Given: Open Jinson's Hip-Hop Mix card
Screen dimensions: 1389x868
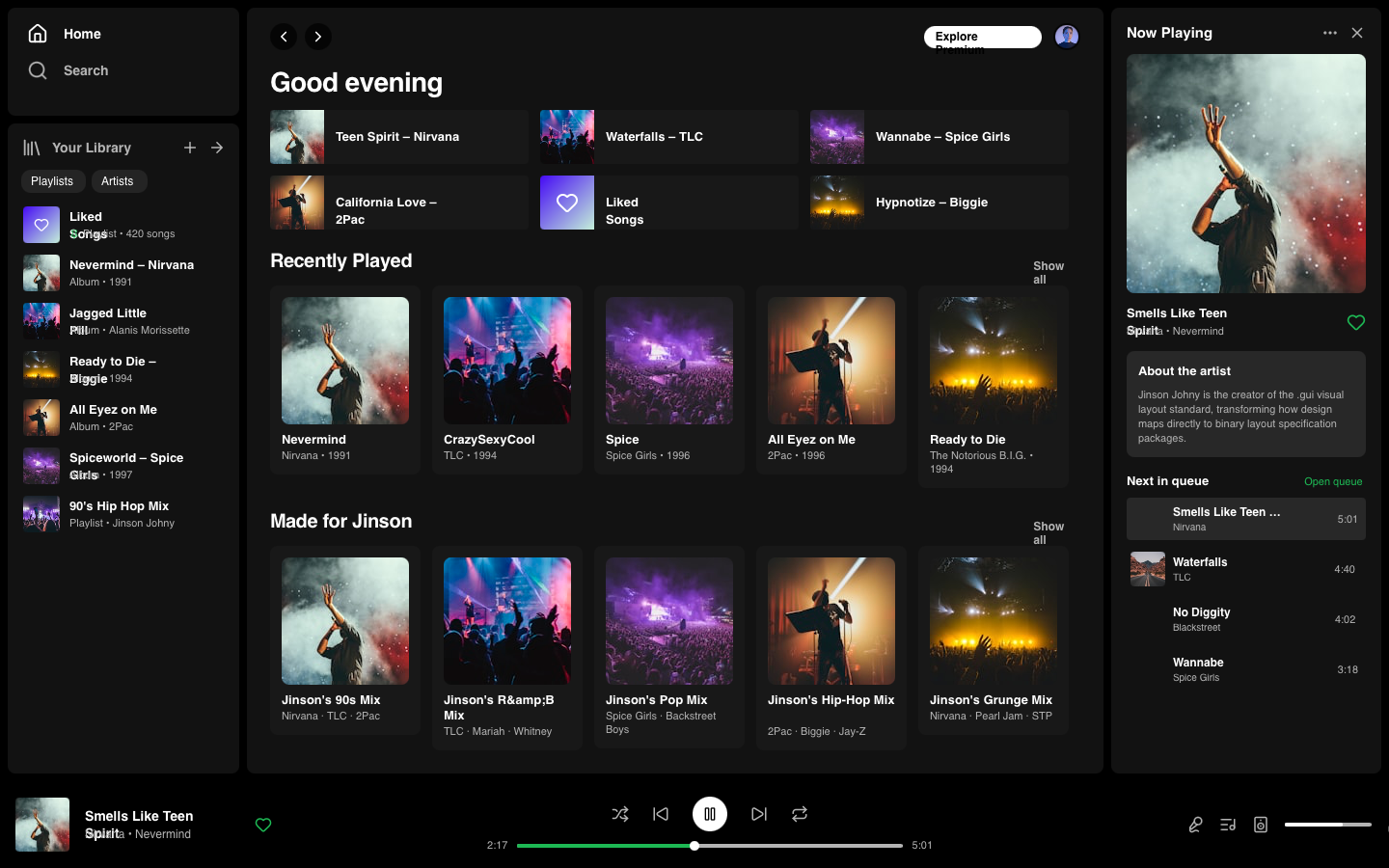Looking at the screenshot, I should point(831,648).
